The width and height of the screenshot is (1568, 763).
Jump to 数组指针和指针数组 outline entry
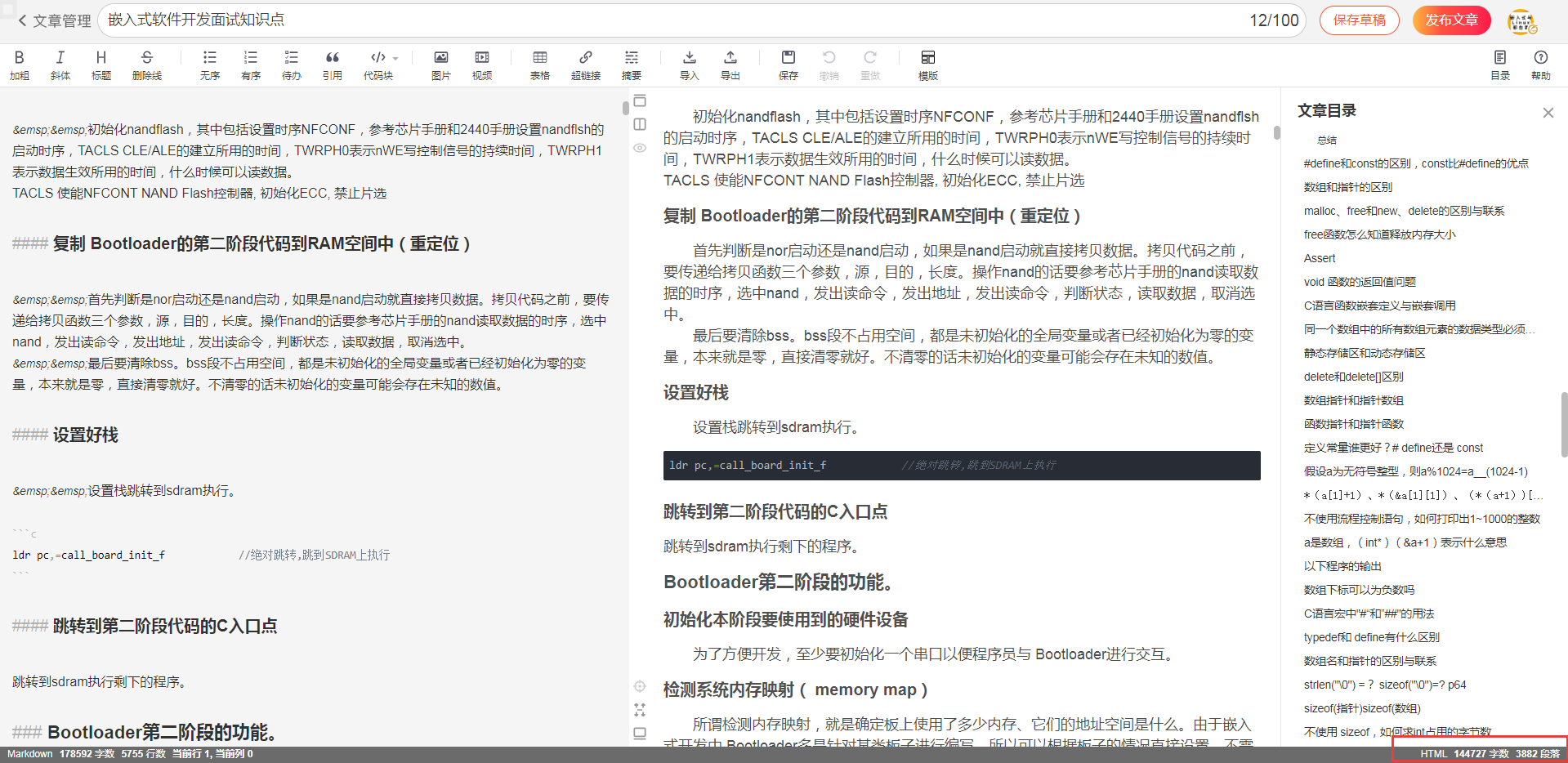[x=1354, y=400]
